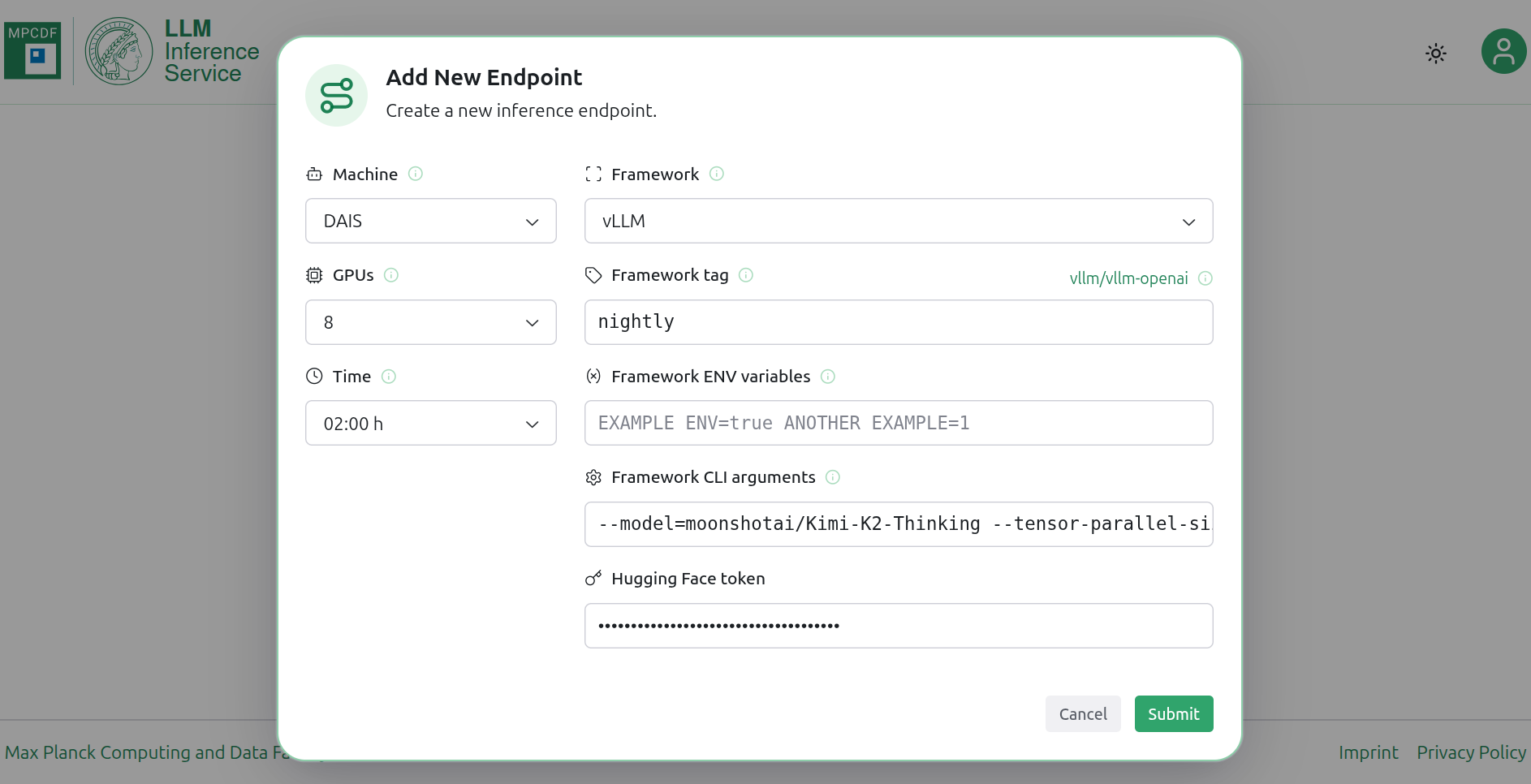Viewport: 1531px width, 784px height.
Task: Cancel the Add New Endpoint dialog
Action: (1083, 713)
